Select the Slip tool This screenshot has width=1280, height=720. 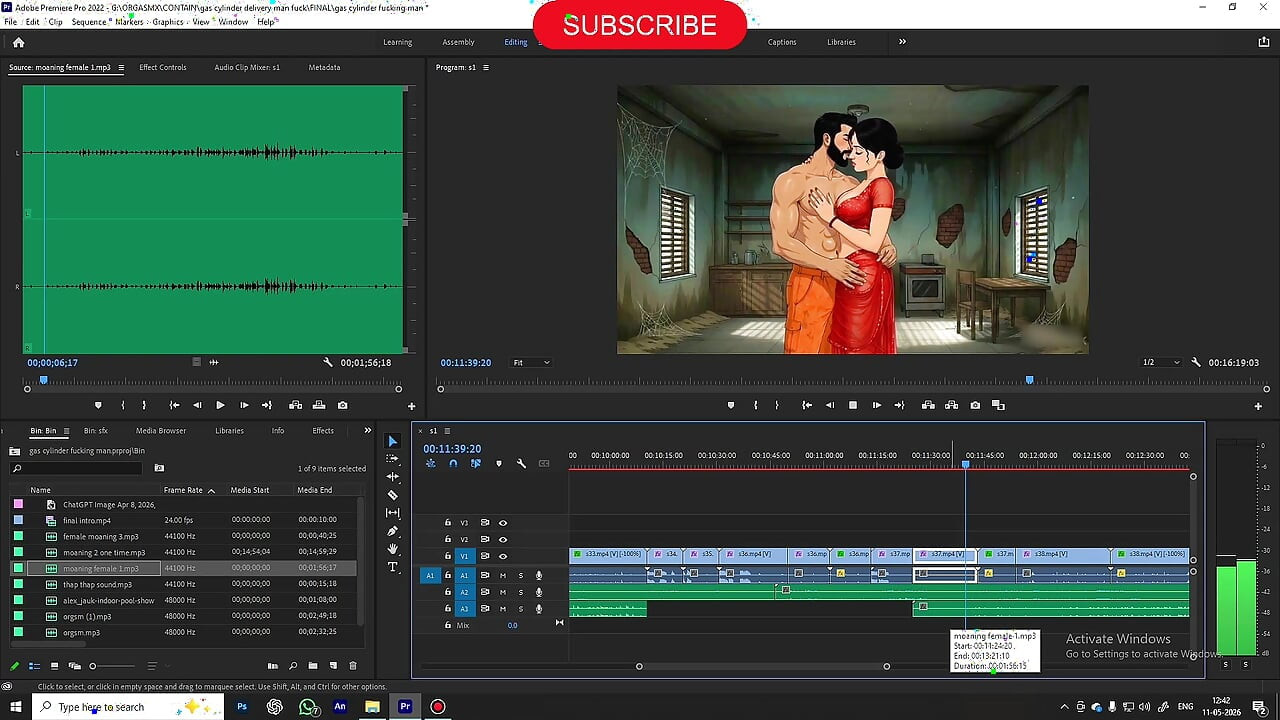coord(392,513)
